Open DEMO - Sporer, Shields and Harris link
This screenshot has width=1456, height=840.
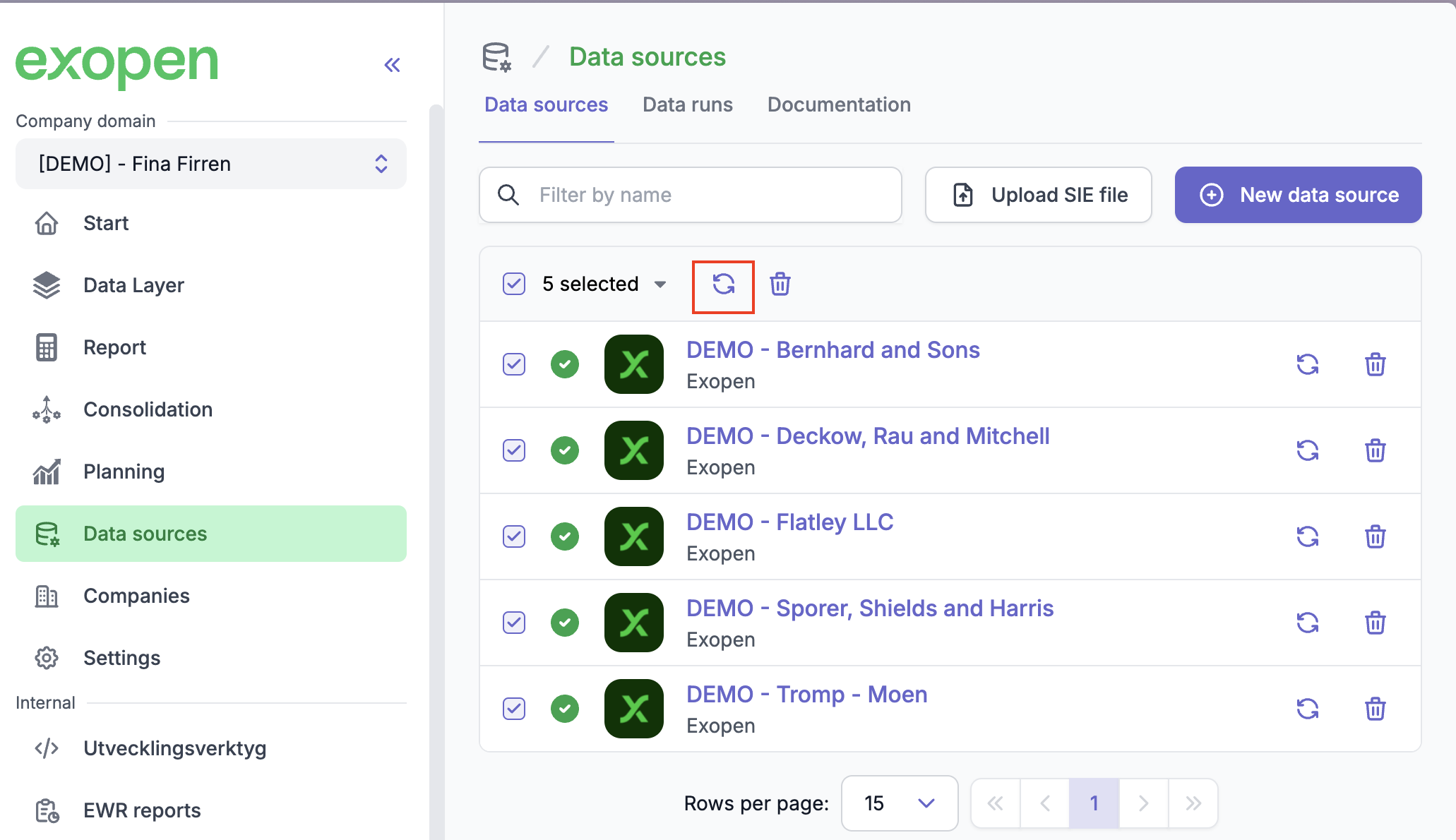click(x=870, y=608)
